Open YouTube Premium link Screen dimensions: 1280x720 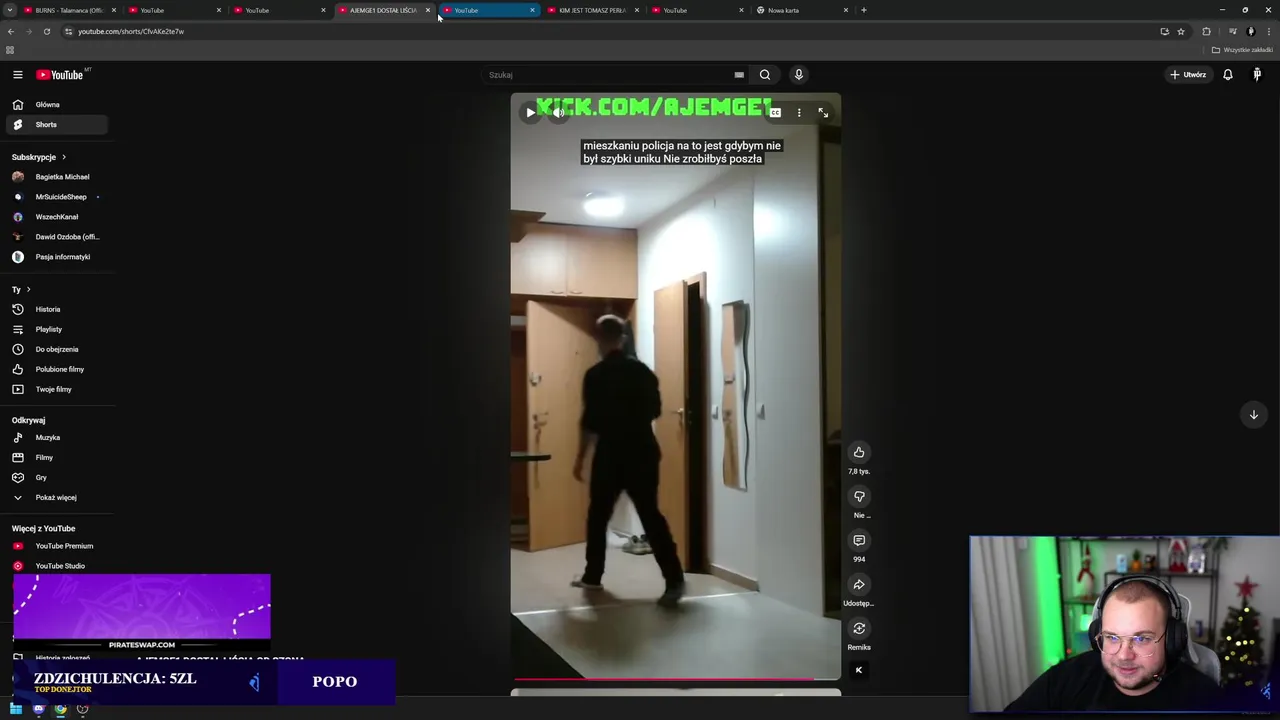pos(55,546)
